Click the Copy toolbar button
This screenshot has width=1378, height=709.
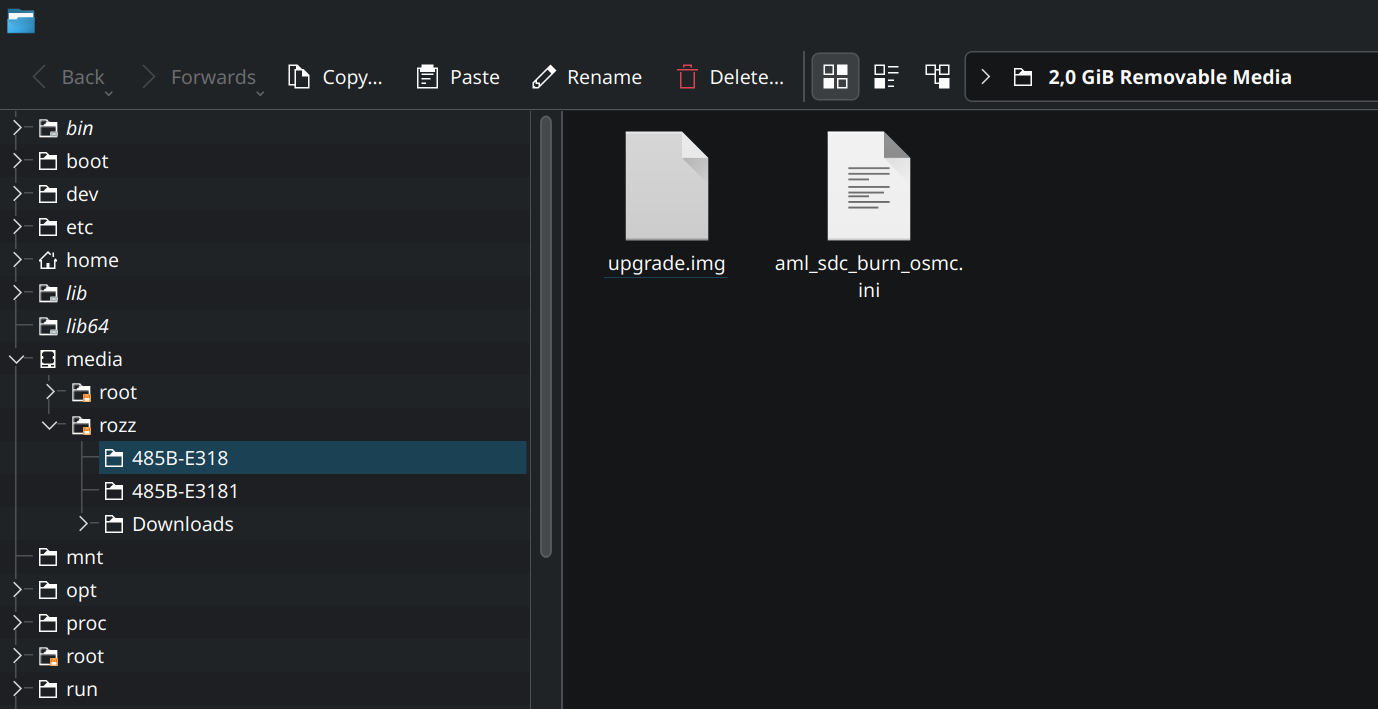[335, 77]
